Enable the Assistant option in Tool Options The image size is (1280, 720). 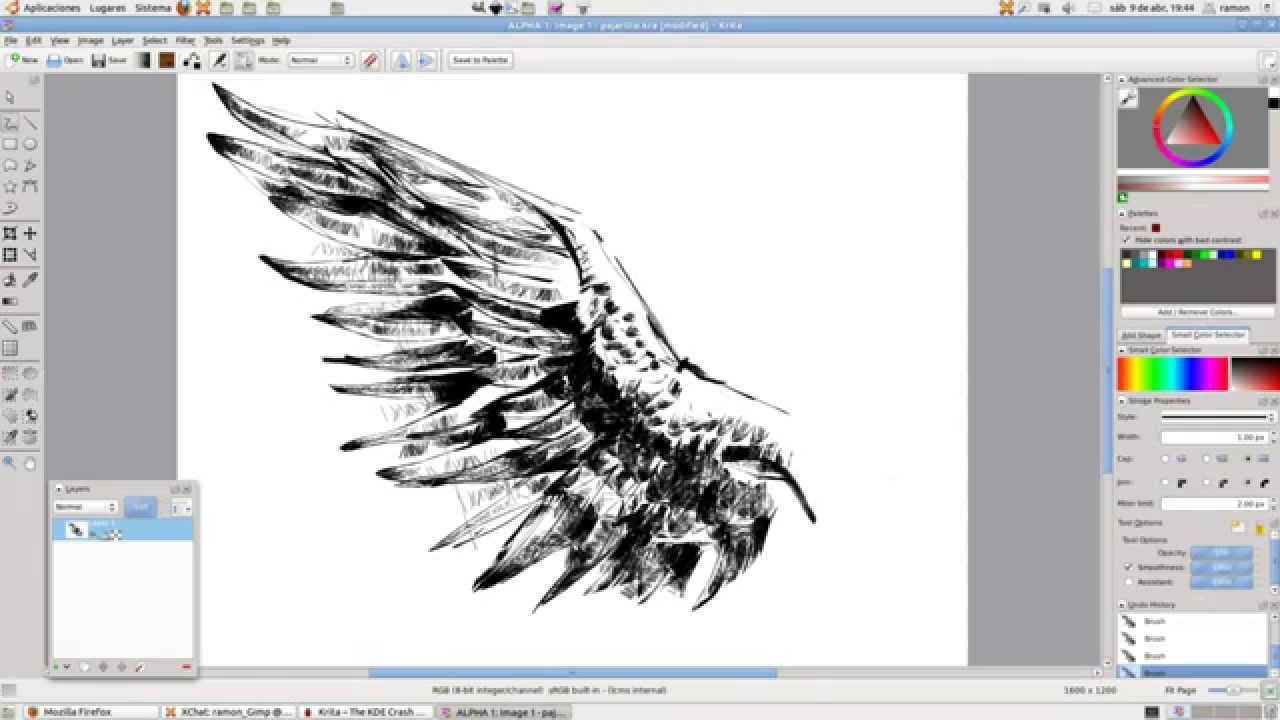pos(1128,580)
